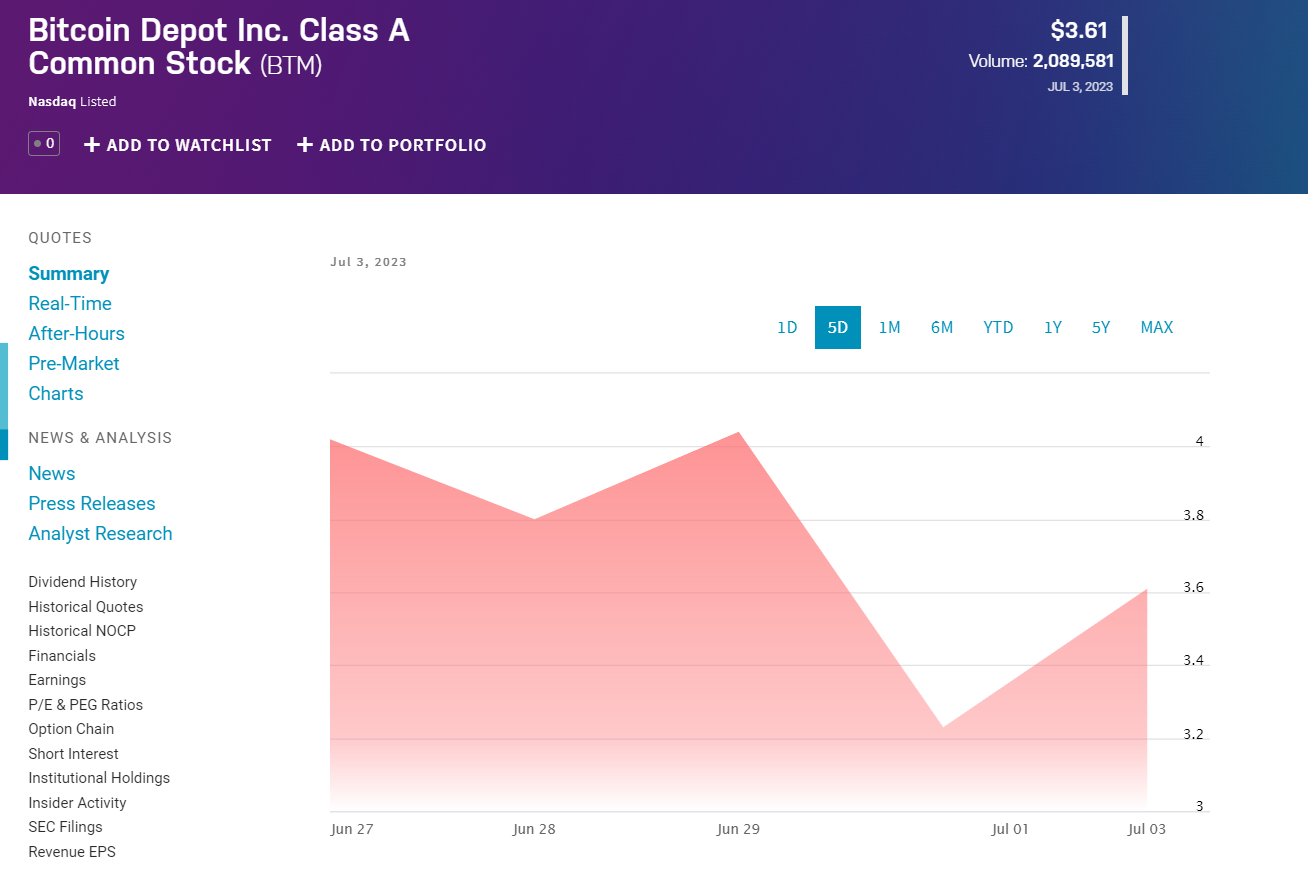Open the Charts page
The image size is (1308, 873).
pyautogui.click(x=56, y=394)
